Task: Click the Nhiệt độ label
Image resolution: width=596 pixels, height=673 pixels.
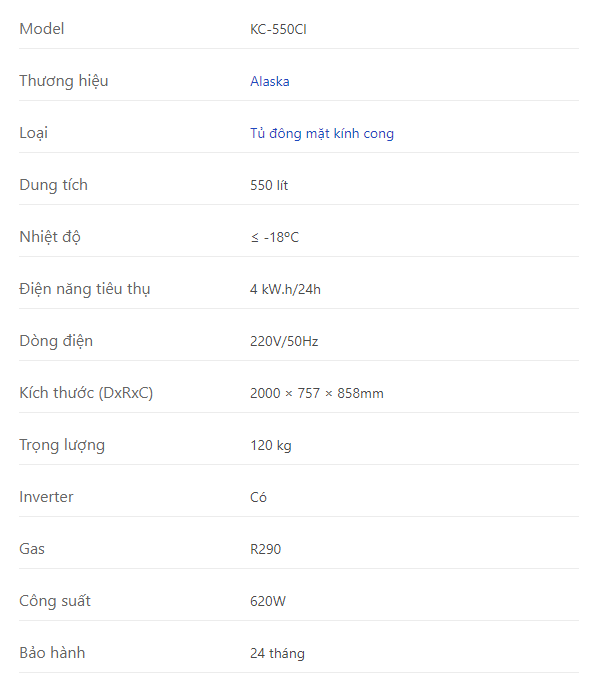Action: [50, 237]
